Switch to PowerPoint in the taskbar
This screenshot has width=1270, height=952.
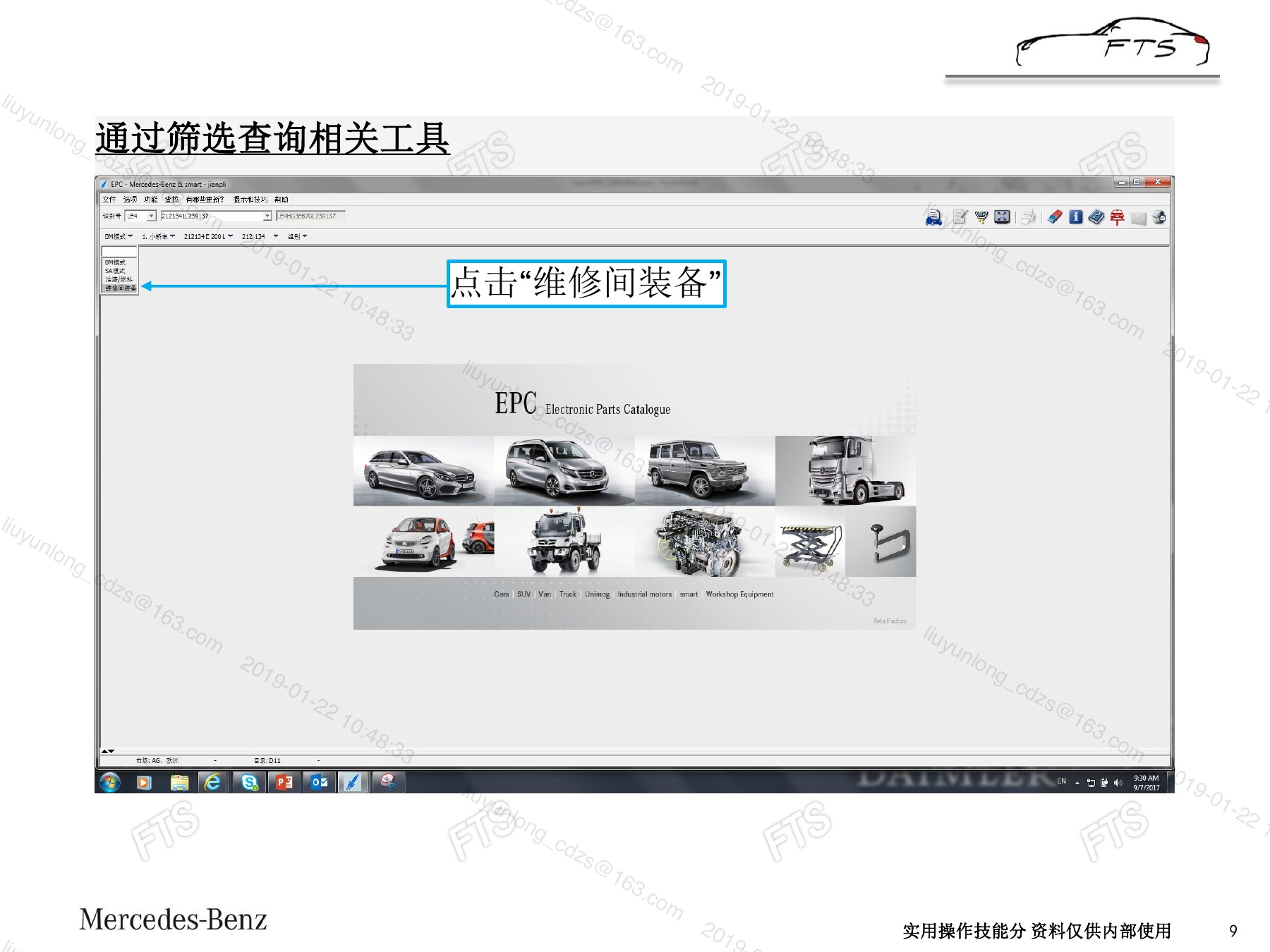pos(284,782)
